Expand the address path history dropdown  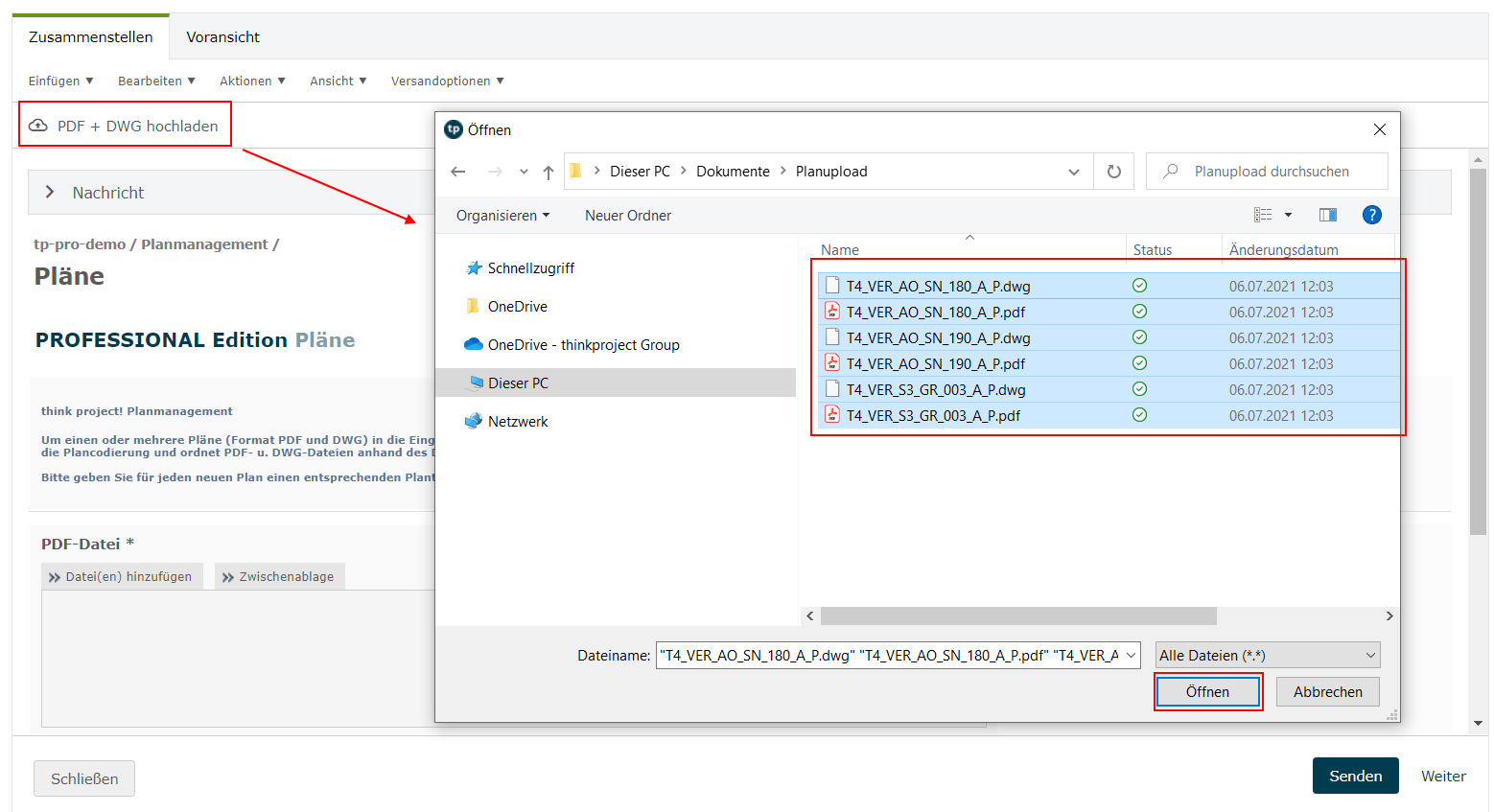pos(1073,172)
